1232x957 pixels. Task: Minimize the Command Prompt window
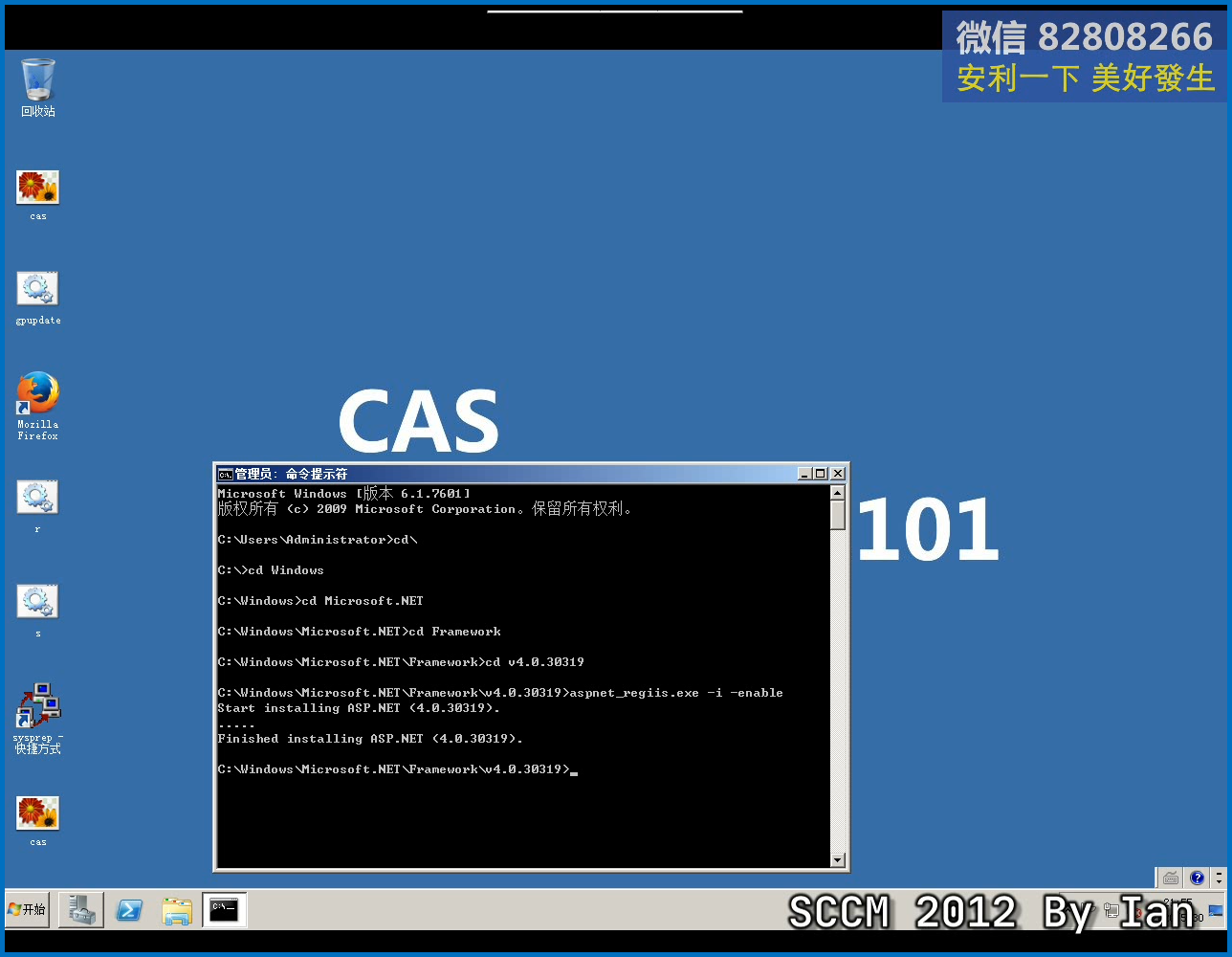pos(804,474)
